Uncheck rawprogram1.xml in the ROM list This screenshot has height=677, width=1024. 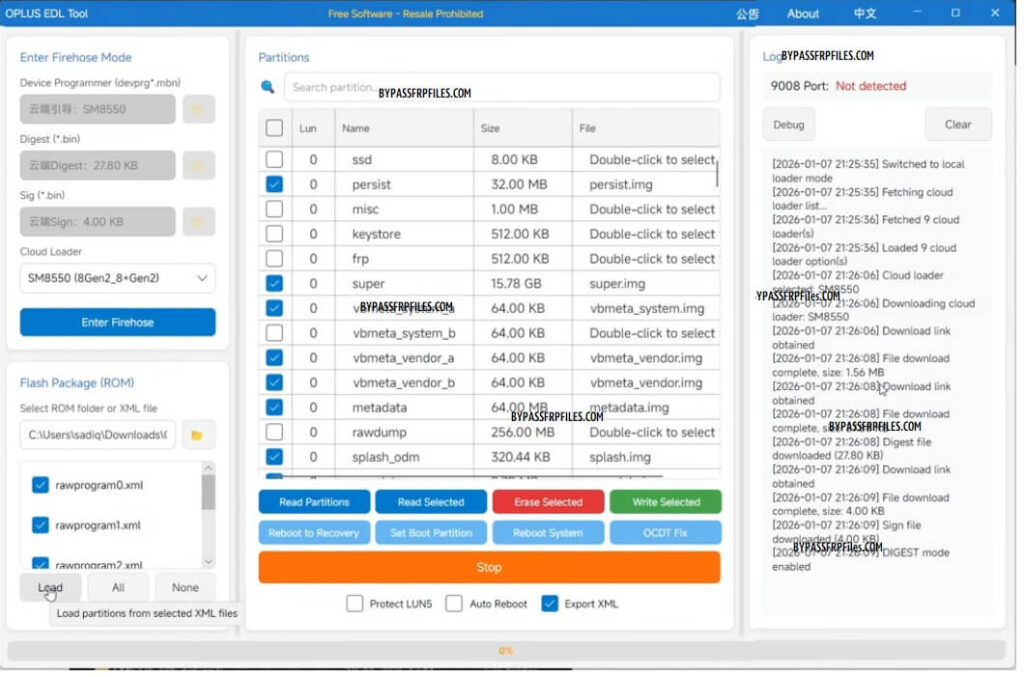(x=40, y=525)
